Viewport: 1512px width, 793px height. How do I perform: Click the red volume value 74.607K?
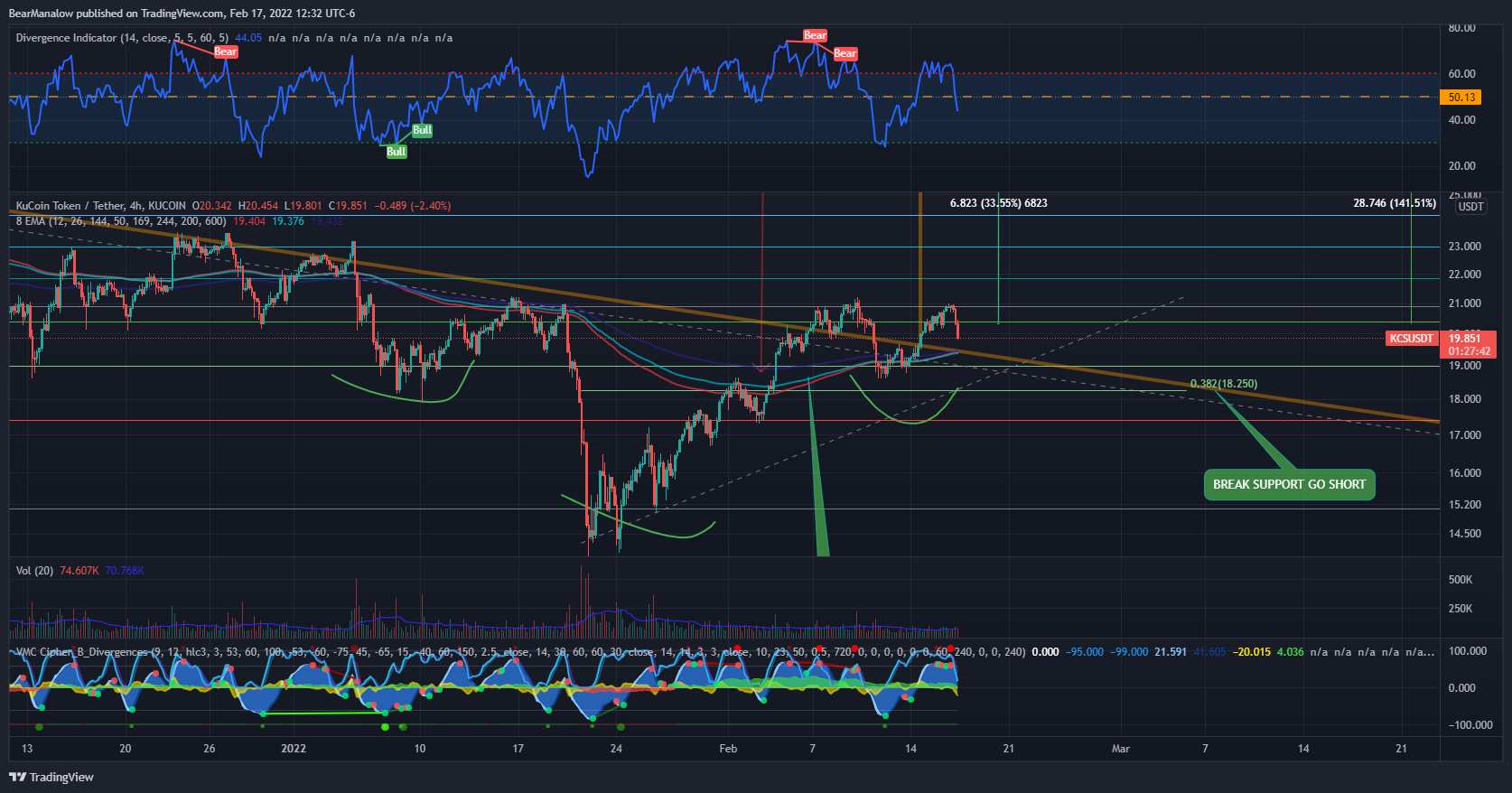[x=79, y=571]
